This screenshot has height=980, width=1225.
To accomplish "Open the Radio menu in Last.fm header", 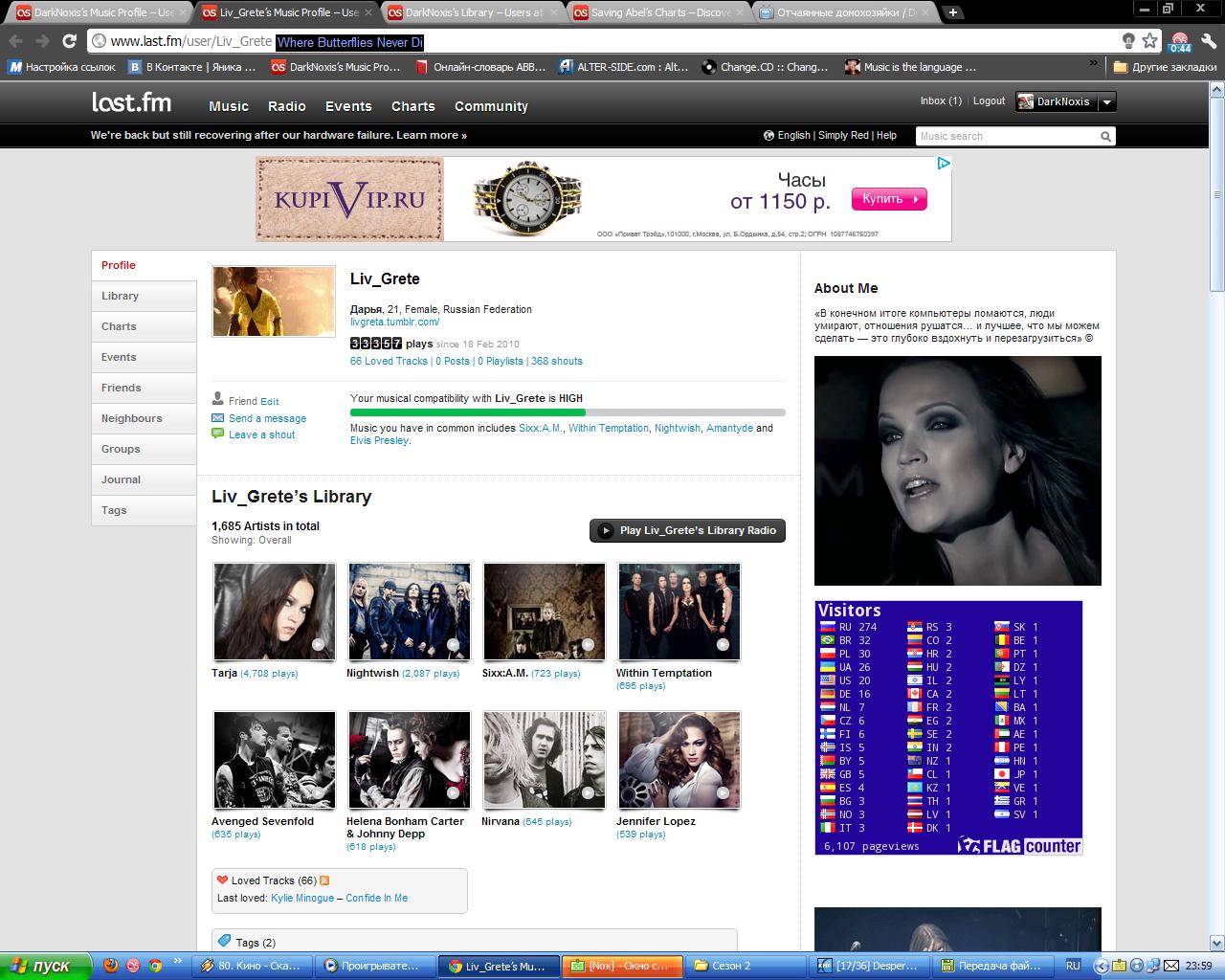I will tap(287, 106).
